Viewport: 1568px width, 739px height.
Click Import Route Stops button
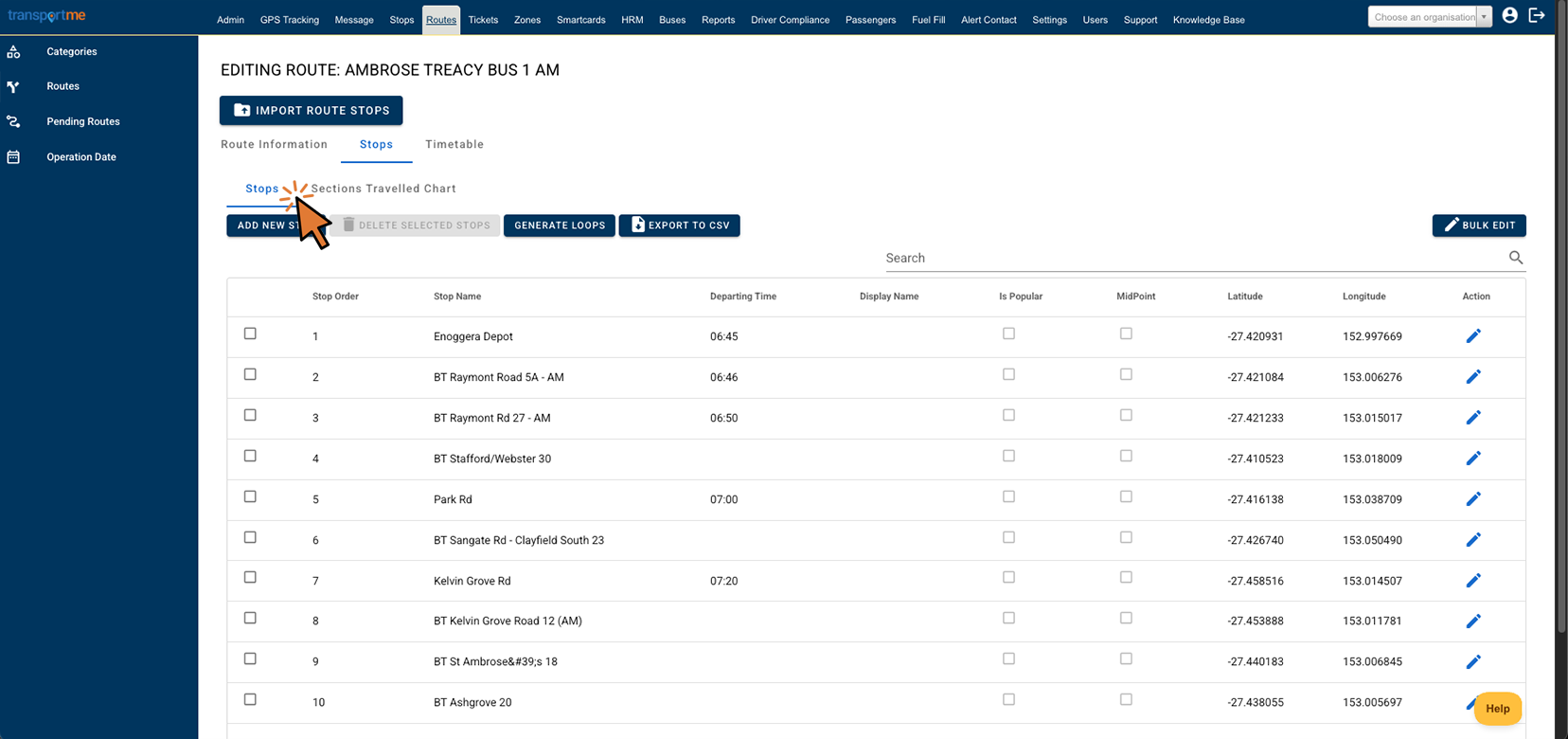[x=311, y=110]
